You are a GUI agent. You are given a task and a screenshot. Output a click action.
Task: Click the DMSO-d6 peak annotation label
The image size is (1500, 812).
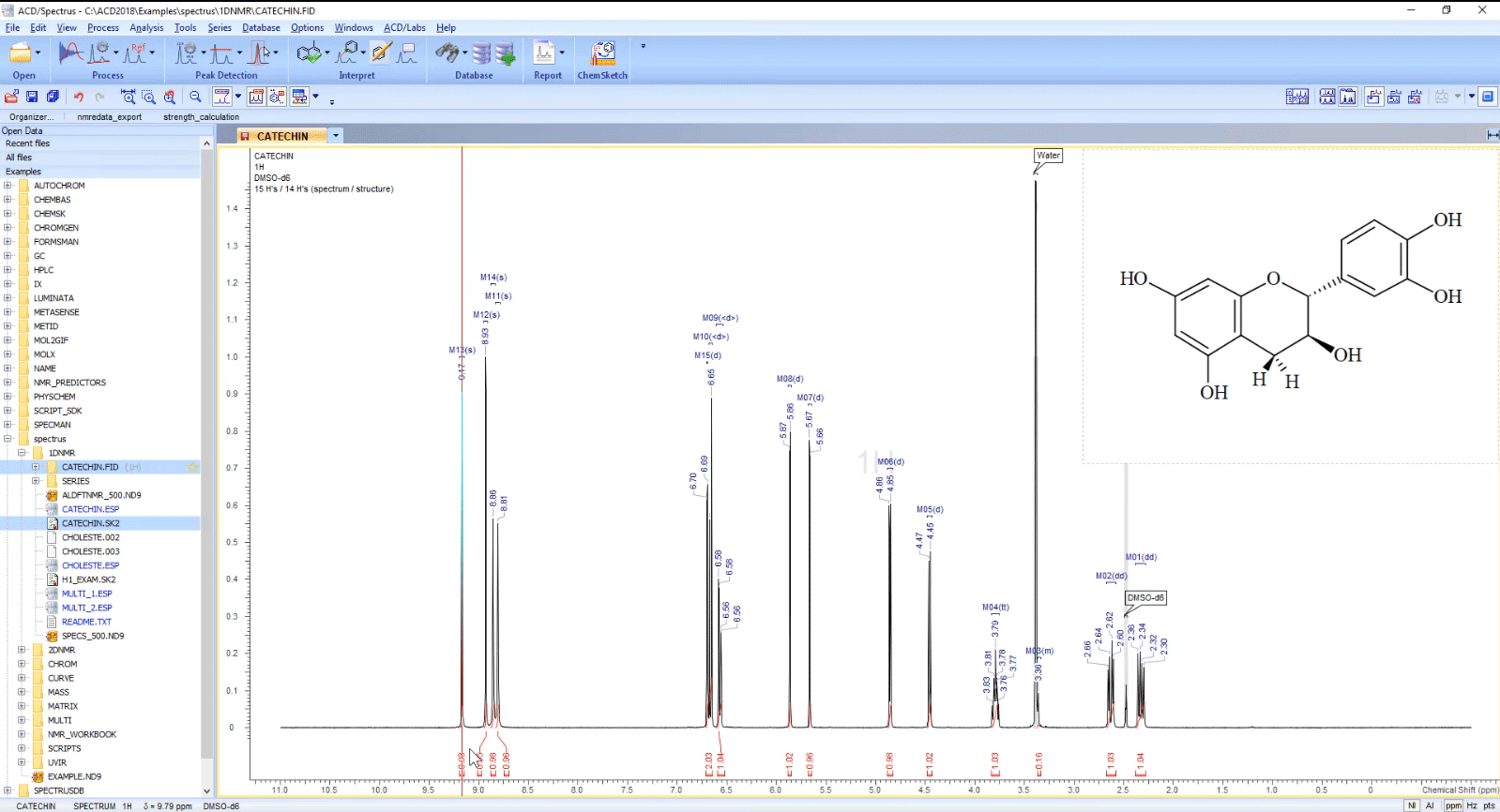tap(1145, 597)
